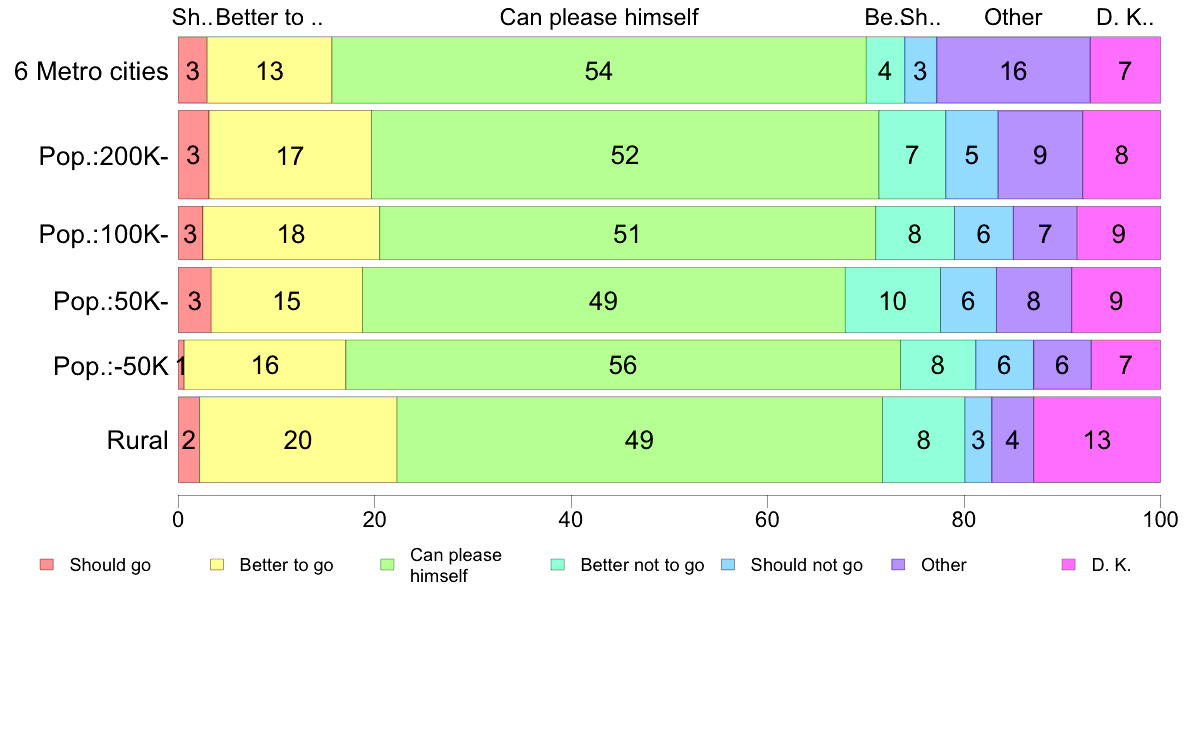The image size is (1188, 736).
Task: Select the Pop.:100K- green segment labeled 51
Action: click(x=627, y=233)
